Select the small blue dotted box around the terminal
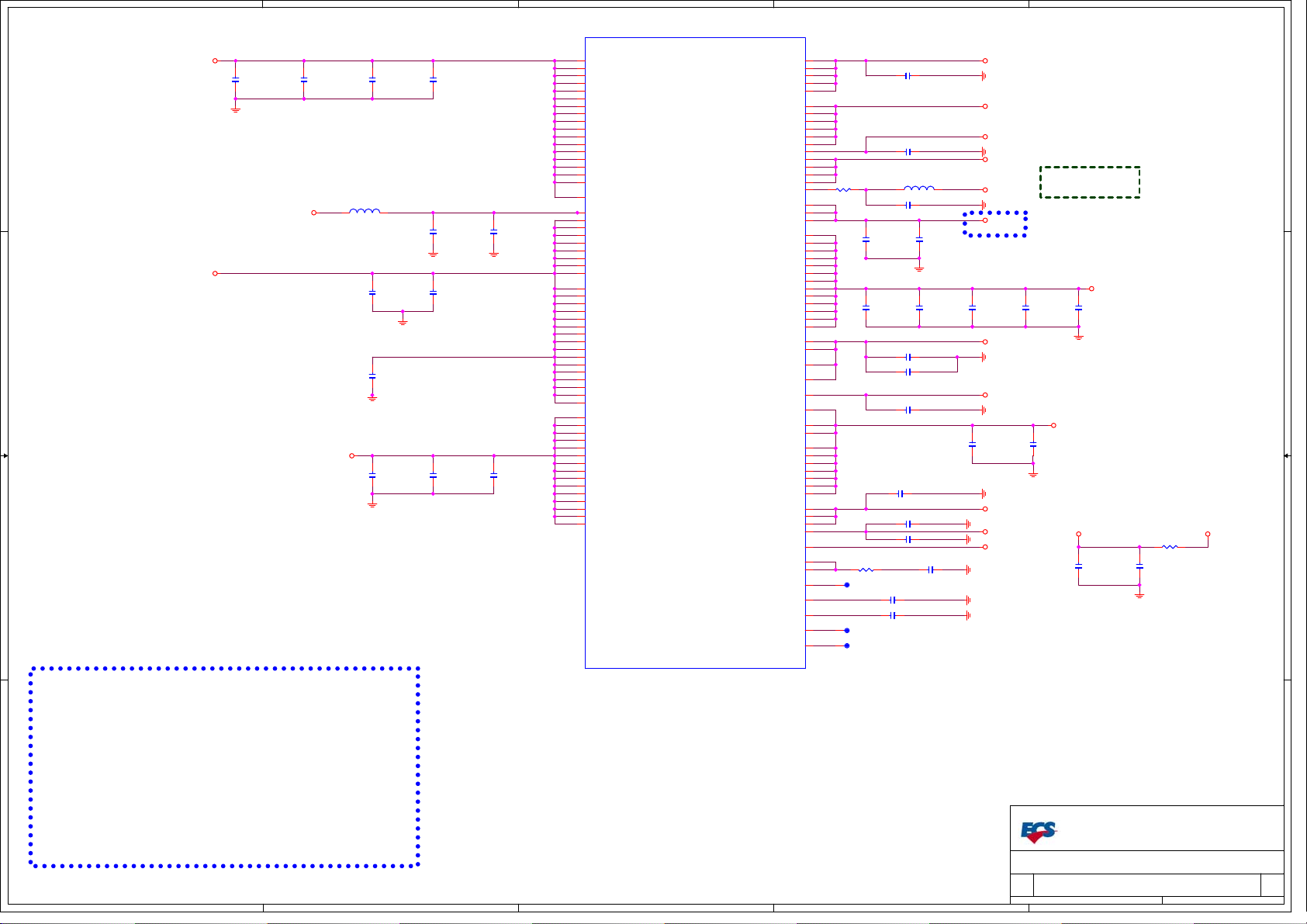1307x924 pixels. (x=995, y=223)
